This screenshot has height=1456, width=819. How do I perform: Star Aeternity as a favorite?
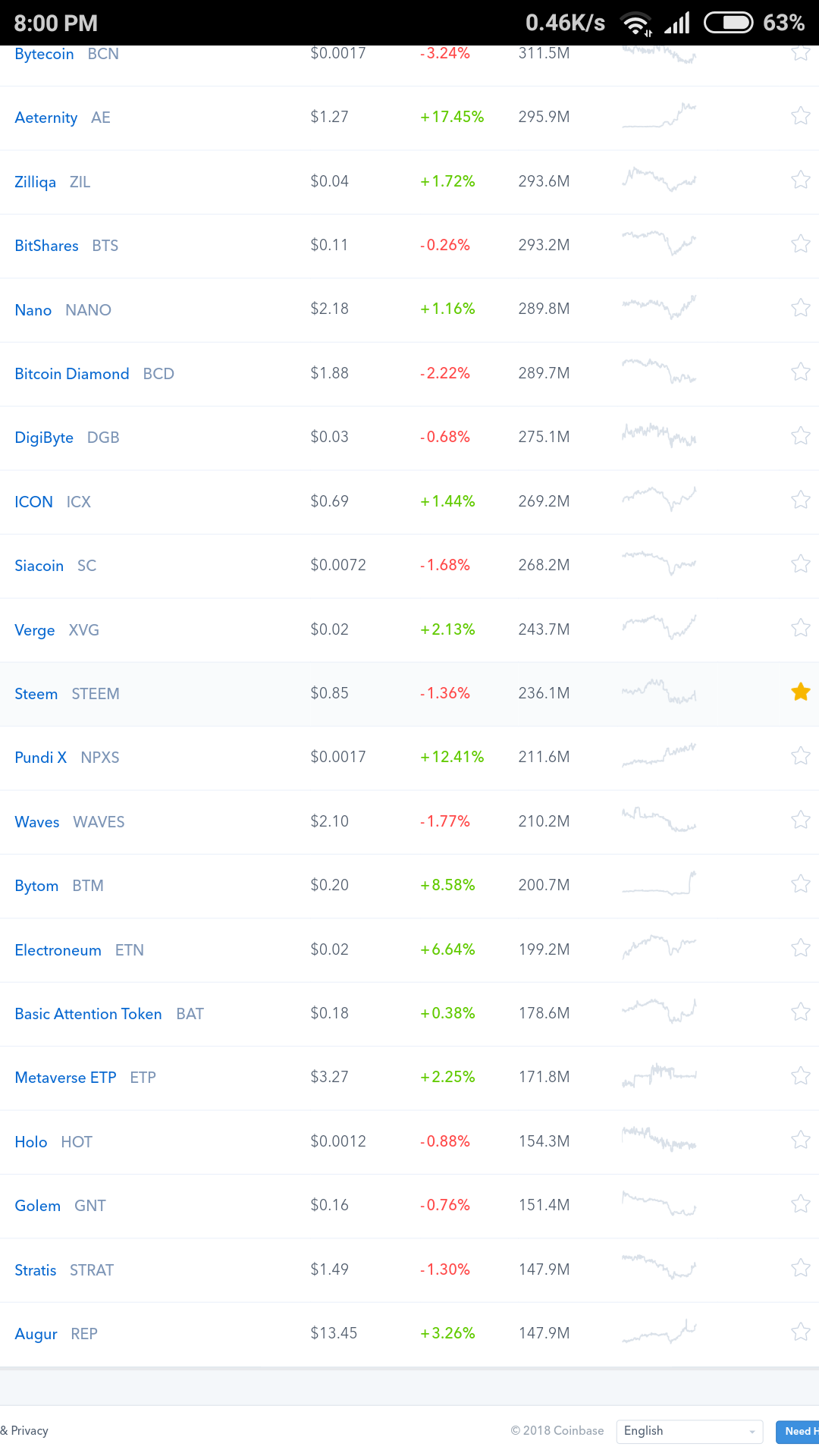[800, 116]
